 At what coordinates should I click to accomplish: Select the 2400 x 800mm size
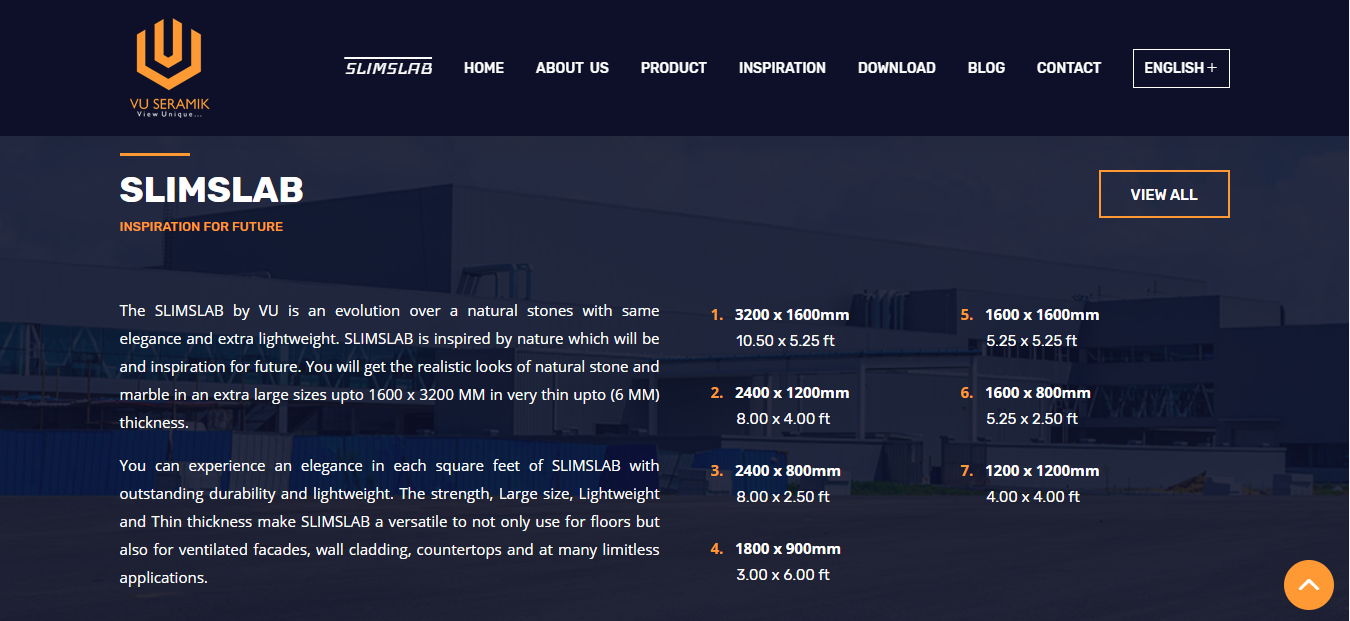(x=788, y=471)
